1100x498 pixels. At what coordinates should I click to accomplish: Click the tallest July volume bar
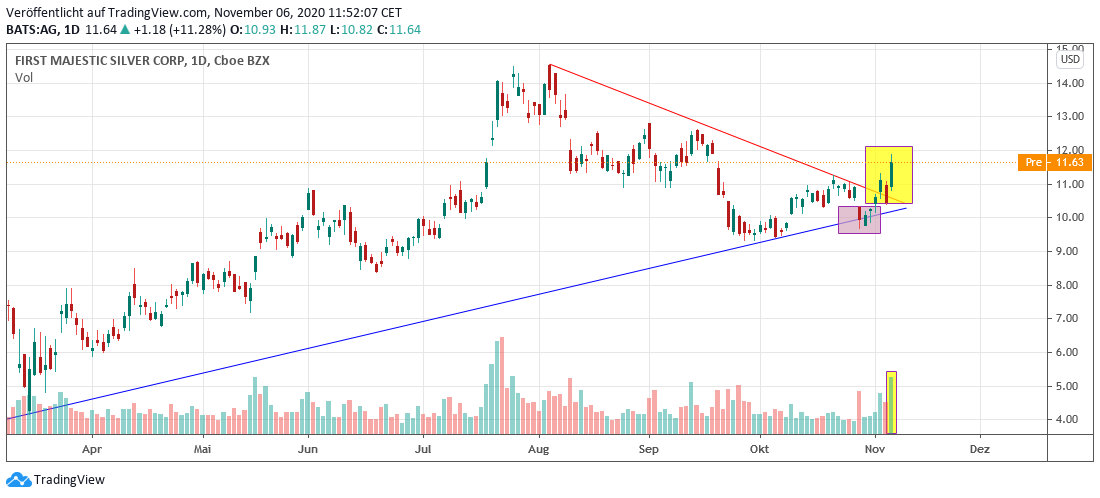tap(502, 385)
